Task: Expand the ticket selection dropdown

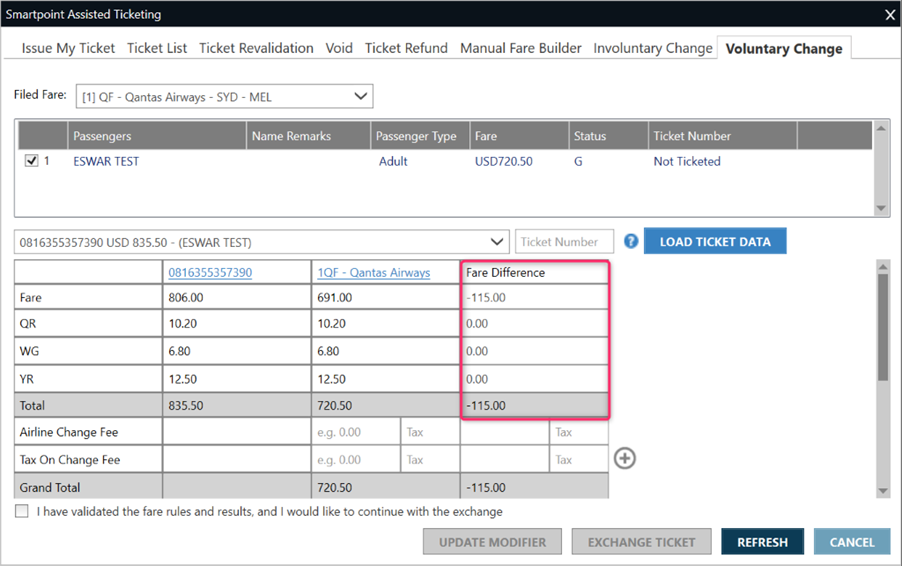Action: 498,242
